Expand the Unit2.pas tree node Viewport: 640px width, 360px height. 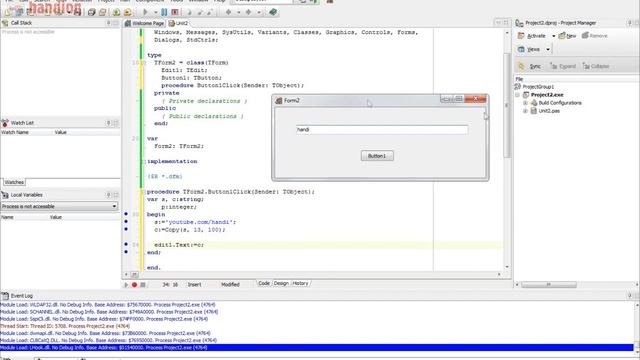tap(526, 111)
